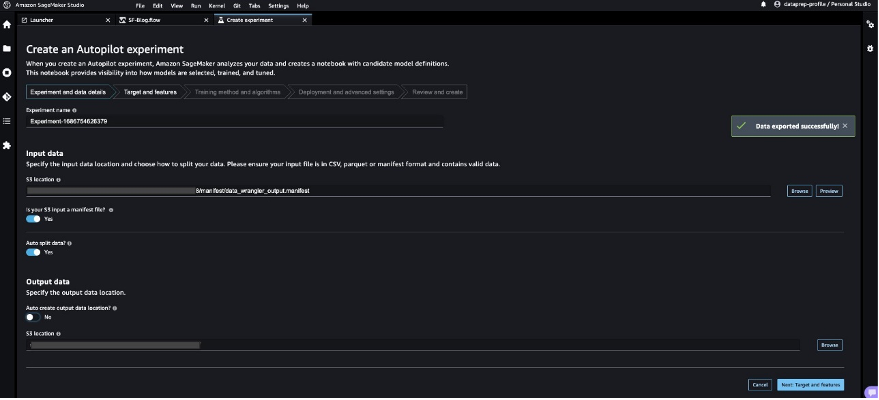Viewport: 879px width, 400px height.
Task: Click the notifications bell icon
Action: coord(763,4)
